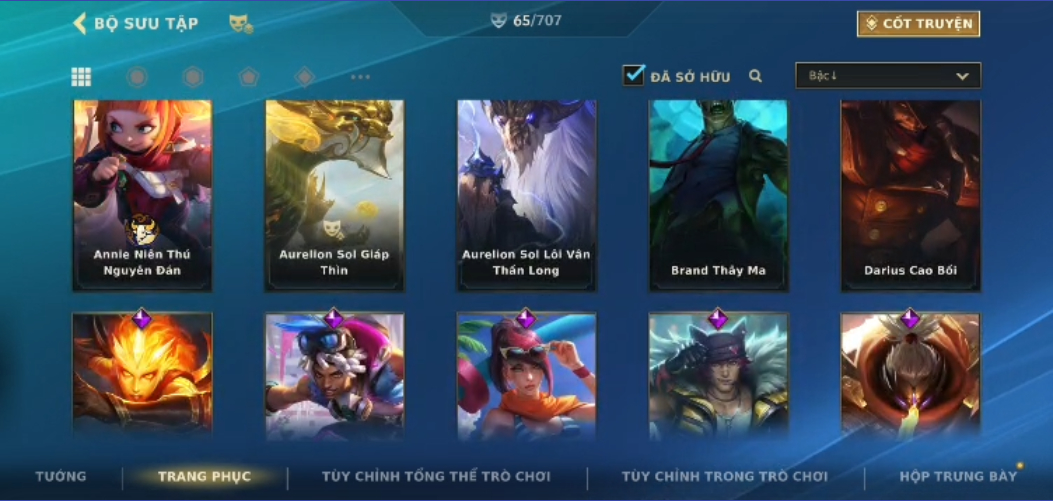Select the Brand Thây Ma skin card
Screen dimensions: 1053x501
point(719,195)
